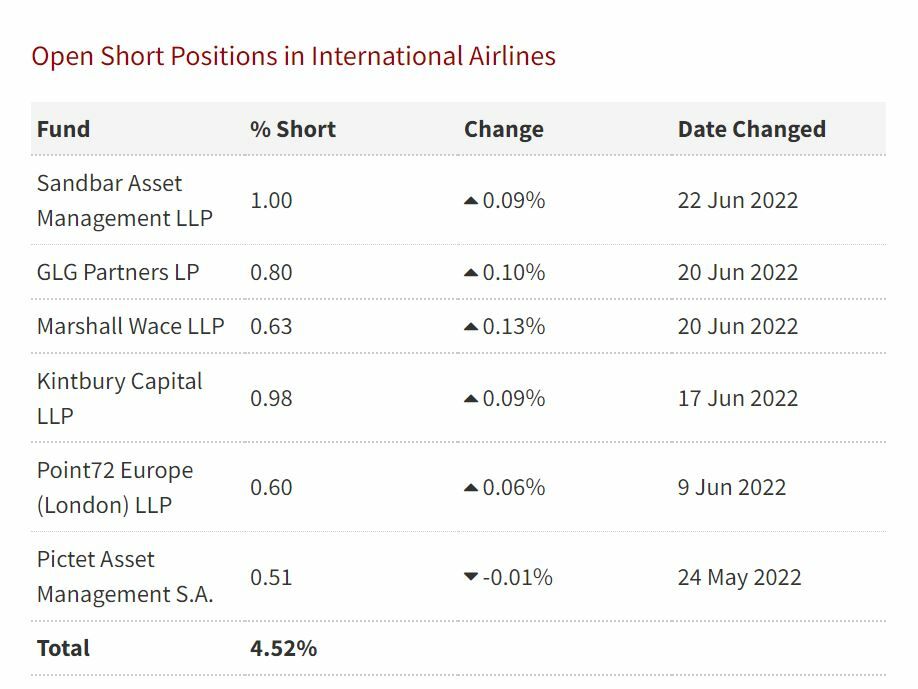918x689 pixels.
Task: Click the up arrow in Kintbury Capital's row
Action: (x=471, y=399)
